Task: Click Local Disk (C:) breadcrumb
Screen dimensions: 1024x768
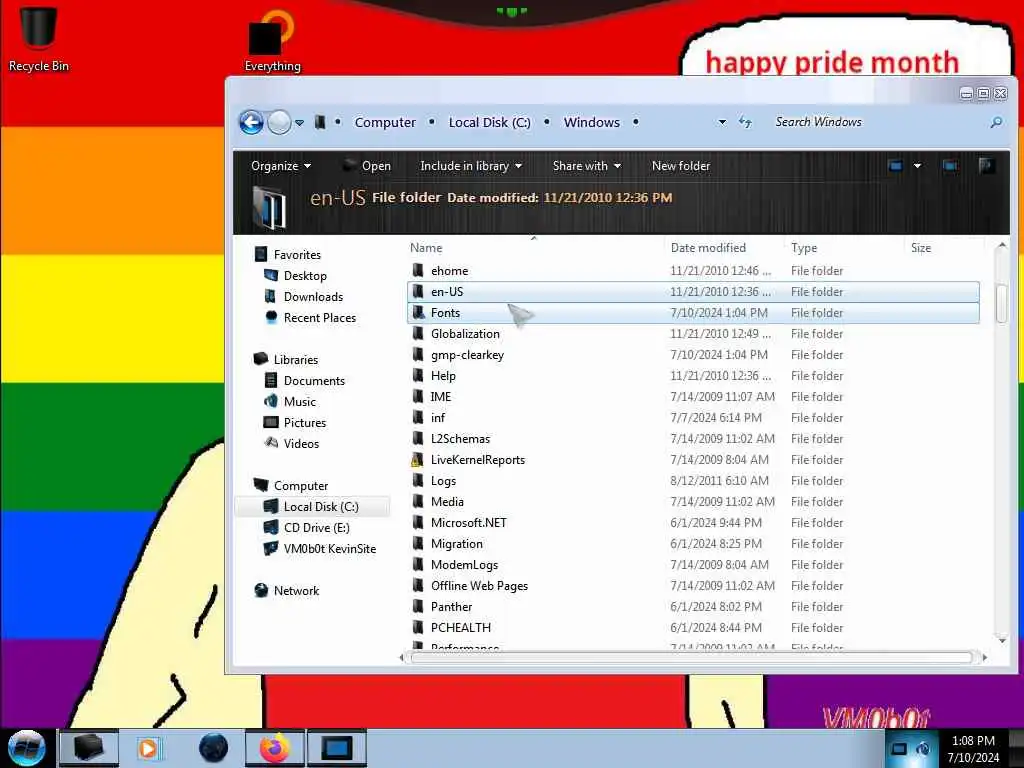Action: [x=489, y=122]
